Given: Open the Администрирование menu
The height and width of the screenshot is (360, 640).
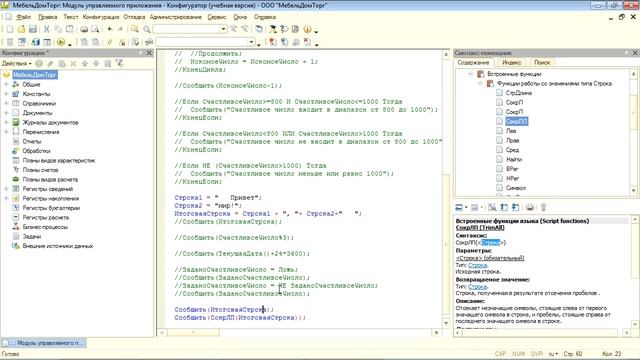Looking at the screenshot, I should tap(176, 17).
